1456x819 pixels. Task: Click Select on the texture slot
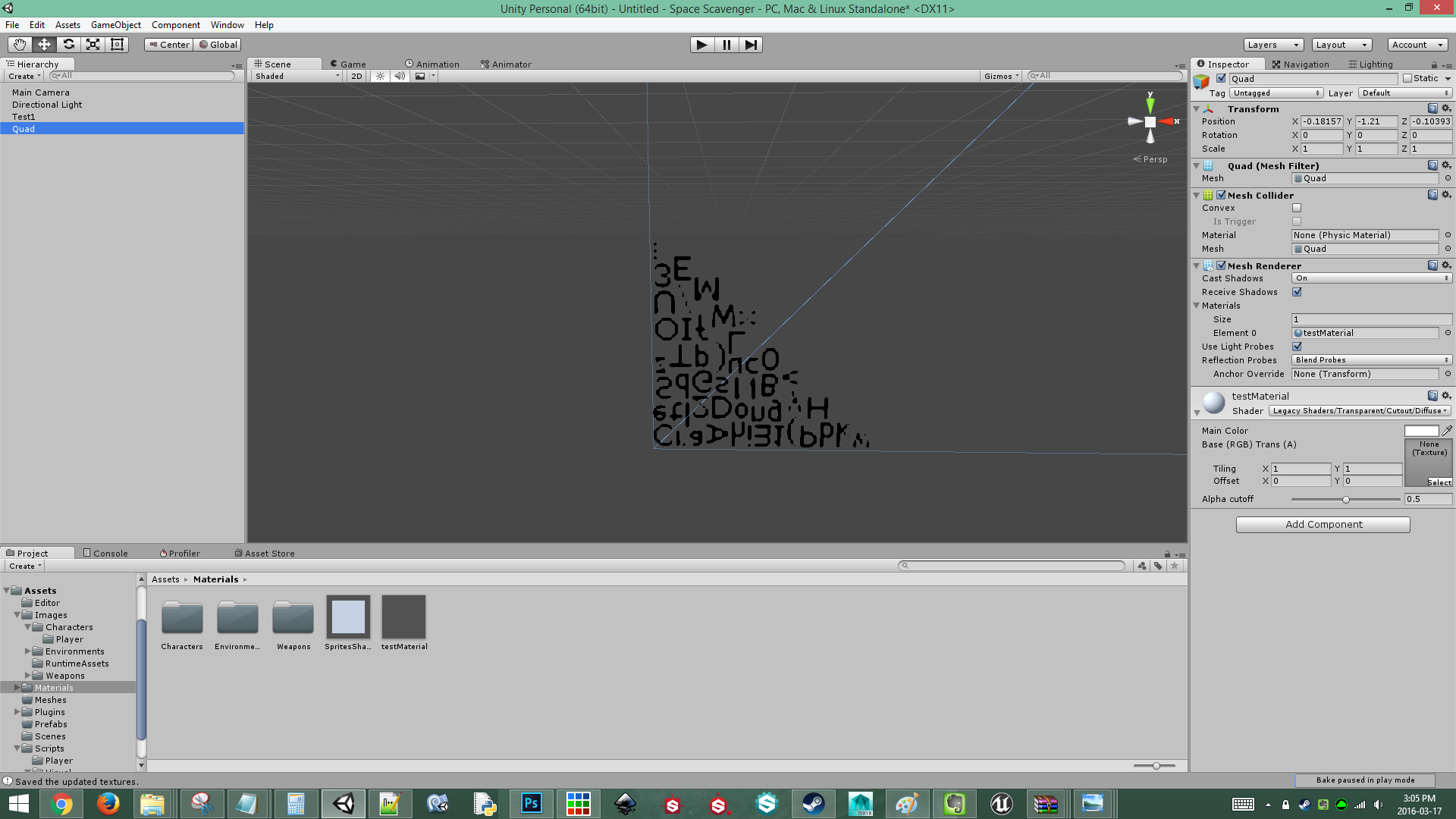pyautogui.click(x=1439, y=482)
